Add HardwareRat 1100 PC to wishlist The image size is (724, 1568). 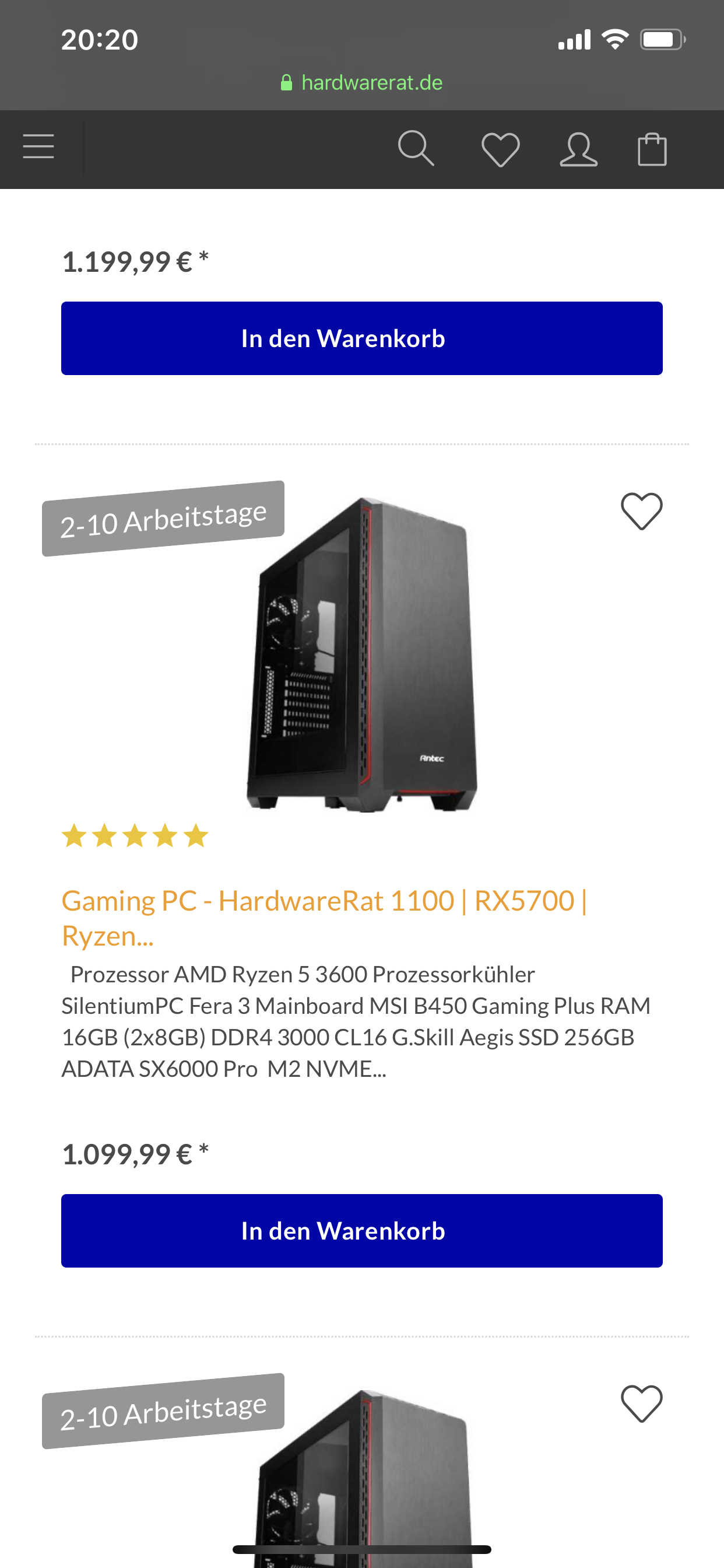pos(641,510)
